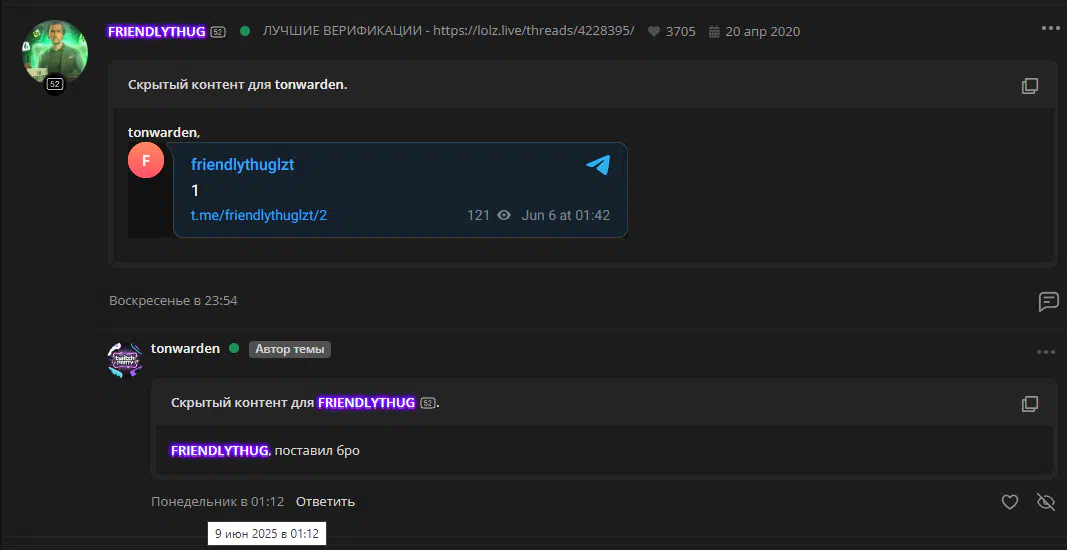Click the comment bubble icon on FRIENDLYTHUG's post
1067x550 pixels.
pos(1049,302)
